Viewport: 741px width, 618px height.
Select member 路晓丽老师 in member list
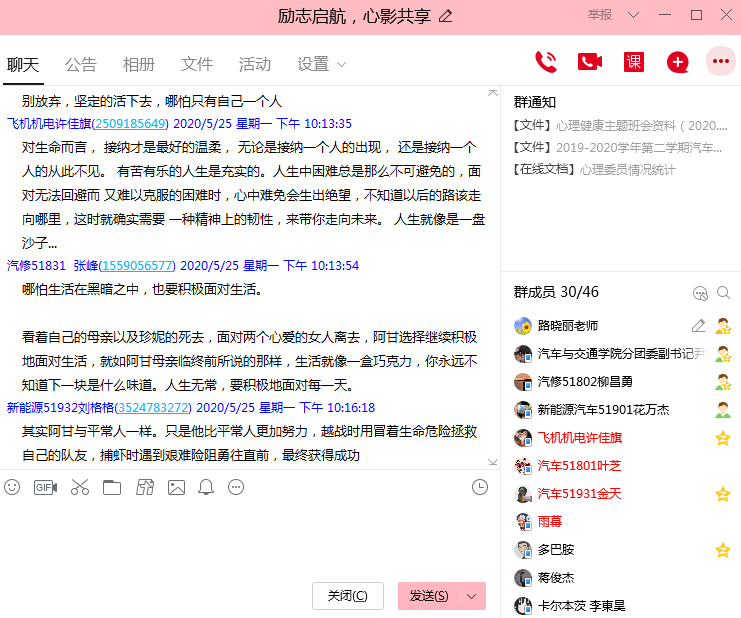point(568,326)
